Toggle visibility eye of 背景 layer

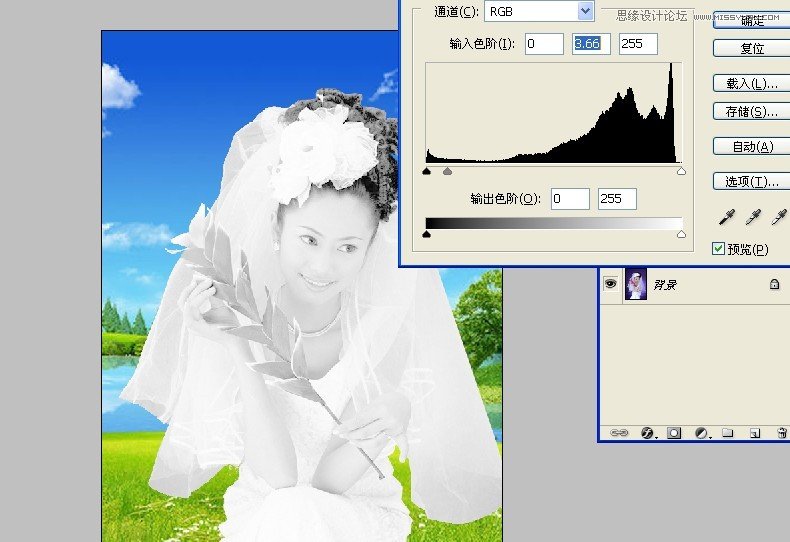click(x=611, y=284)
